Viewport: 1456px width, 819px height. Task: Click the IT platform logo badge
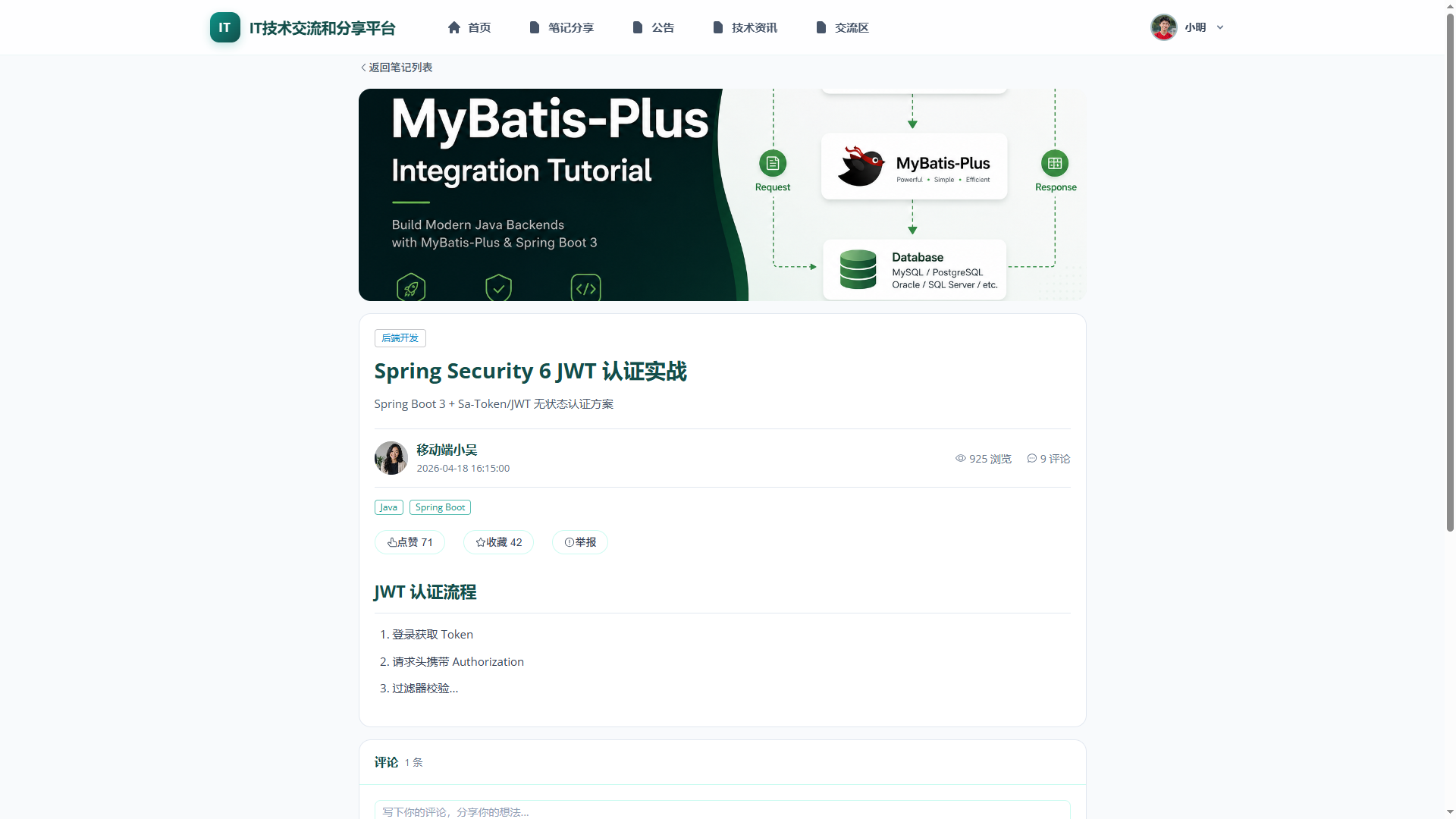(x=224, y=27)
